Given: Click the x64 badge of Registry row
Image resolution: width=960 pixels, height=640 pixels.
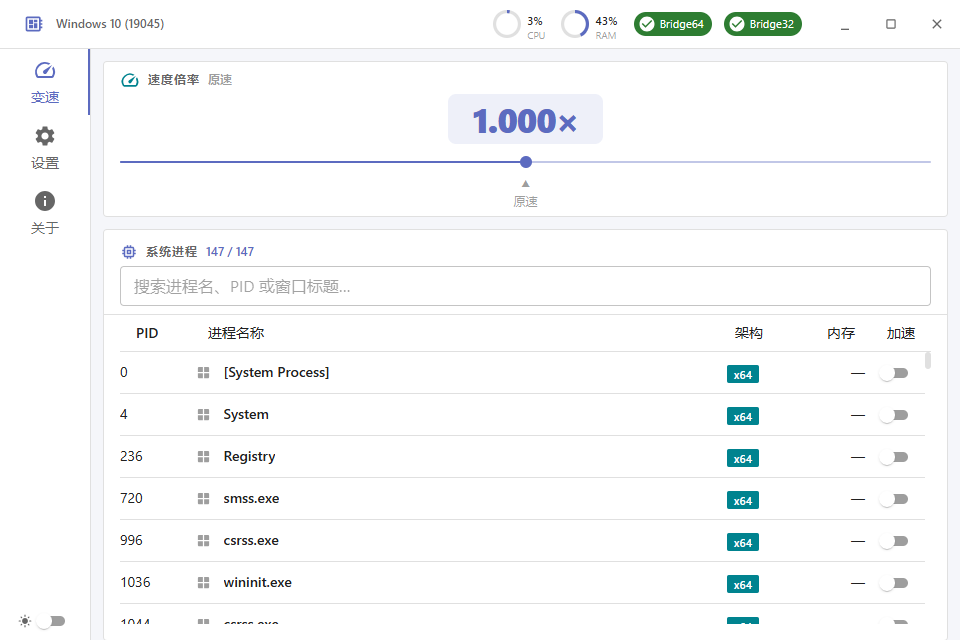Looking at the screenshot, I should tap(743, 458).
